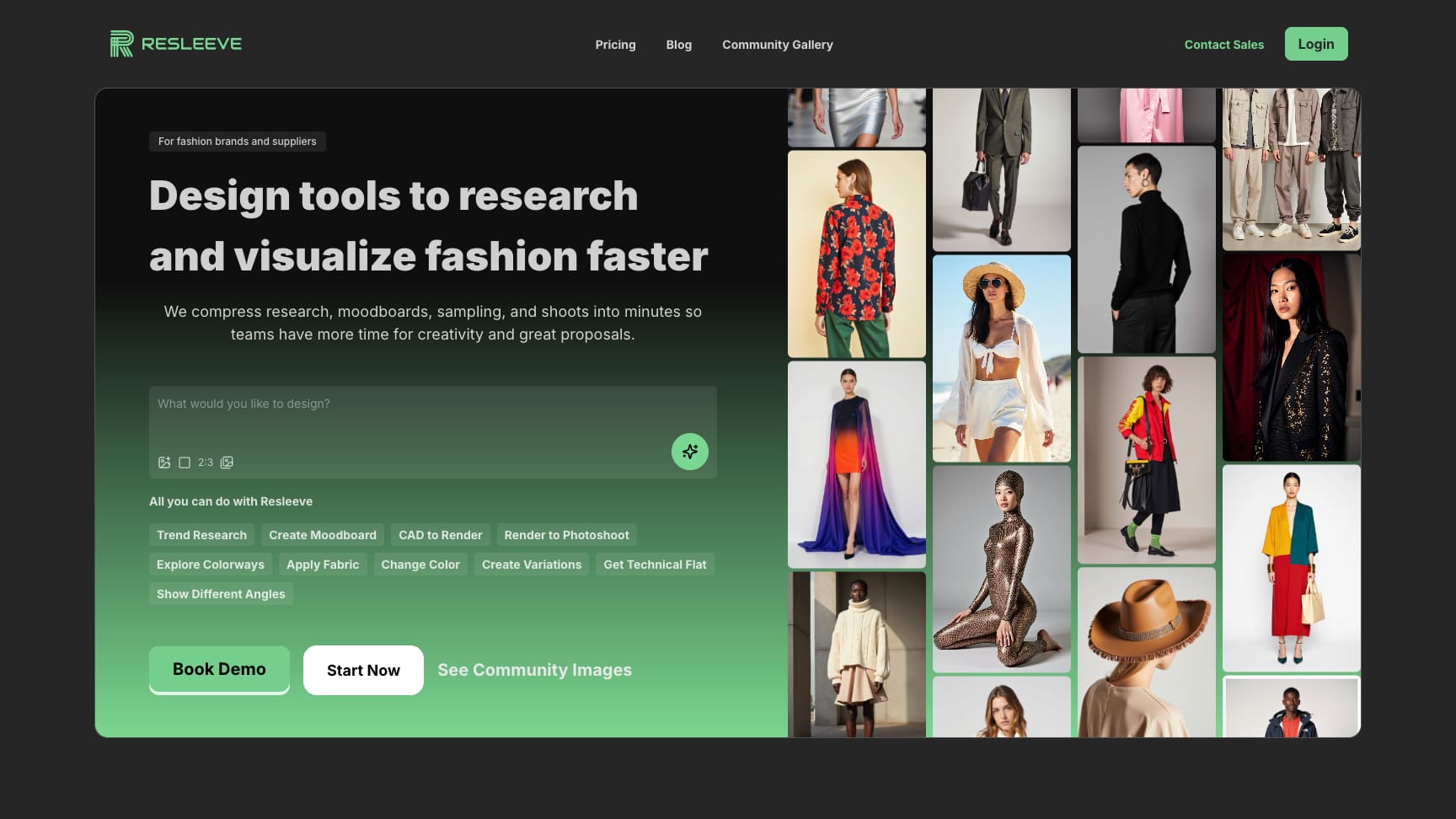Click the Resleeve logo

pos(175,44)
